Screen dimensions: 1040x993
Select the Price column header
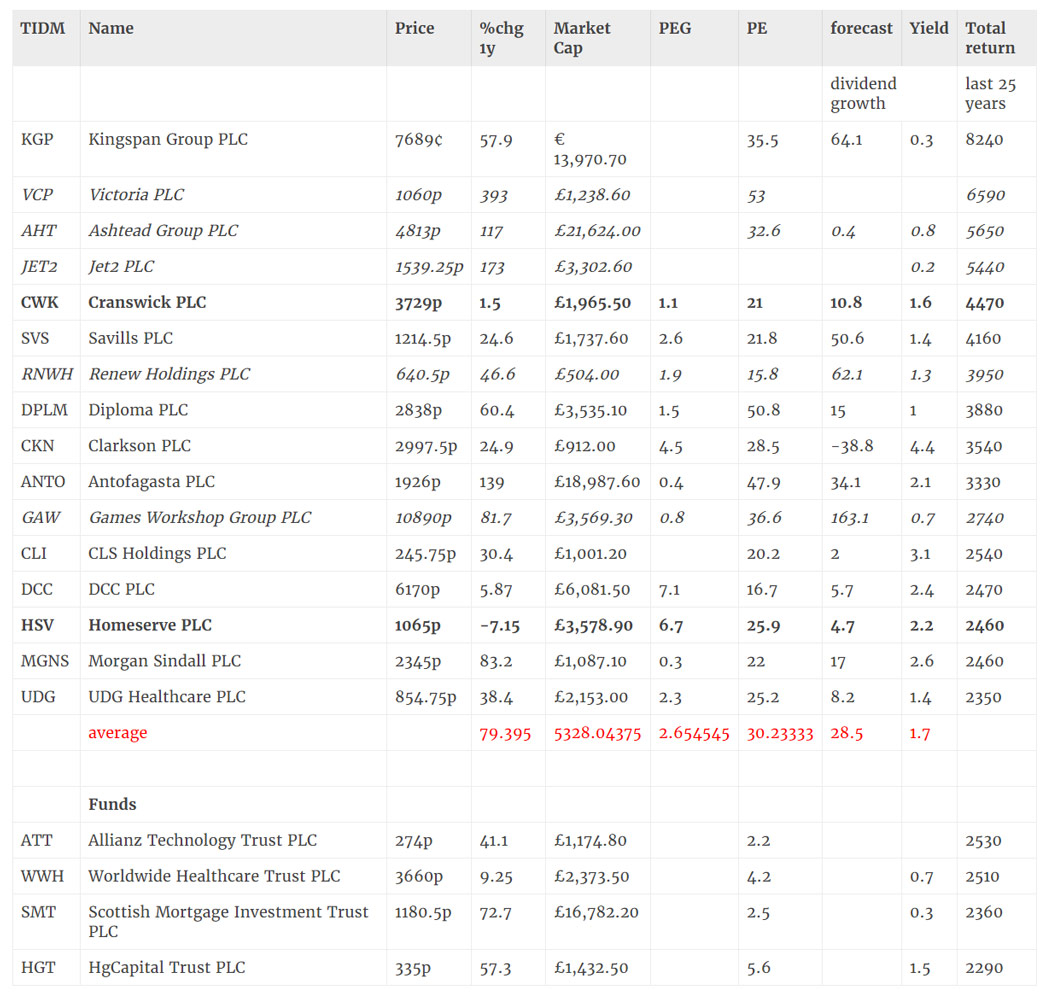(x=414, y=28)
